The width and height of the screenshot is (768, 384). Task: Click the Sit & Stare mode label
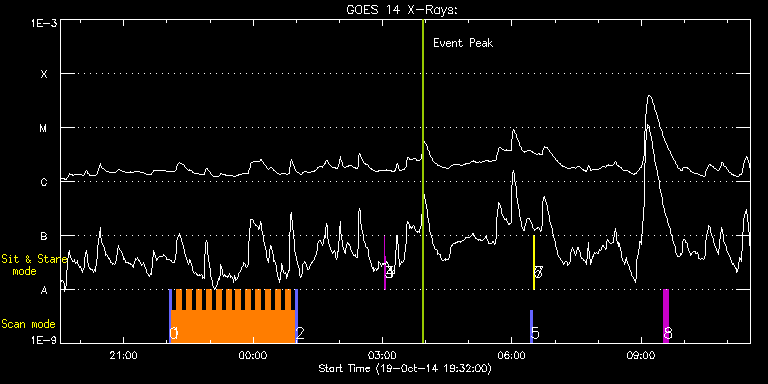(x=34, y=265)
